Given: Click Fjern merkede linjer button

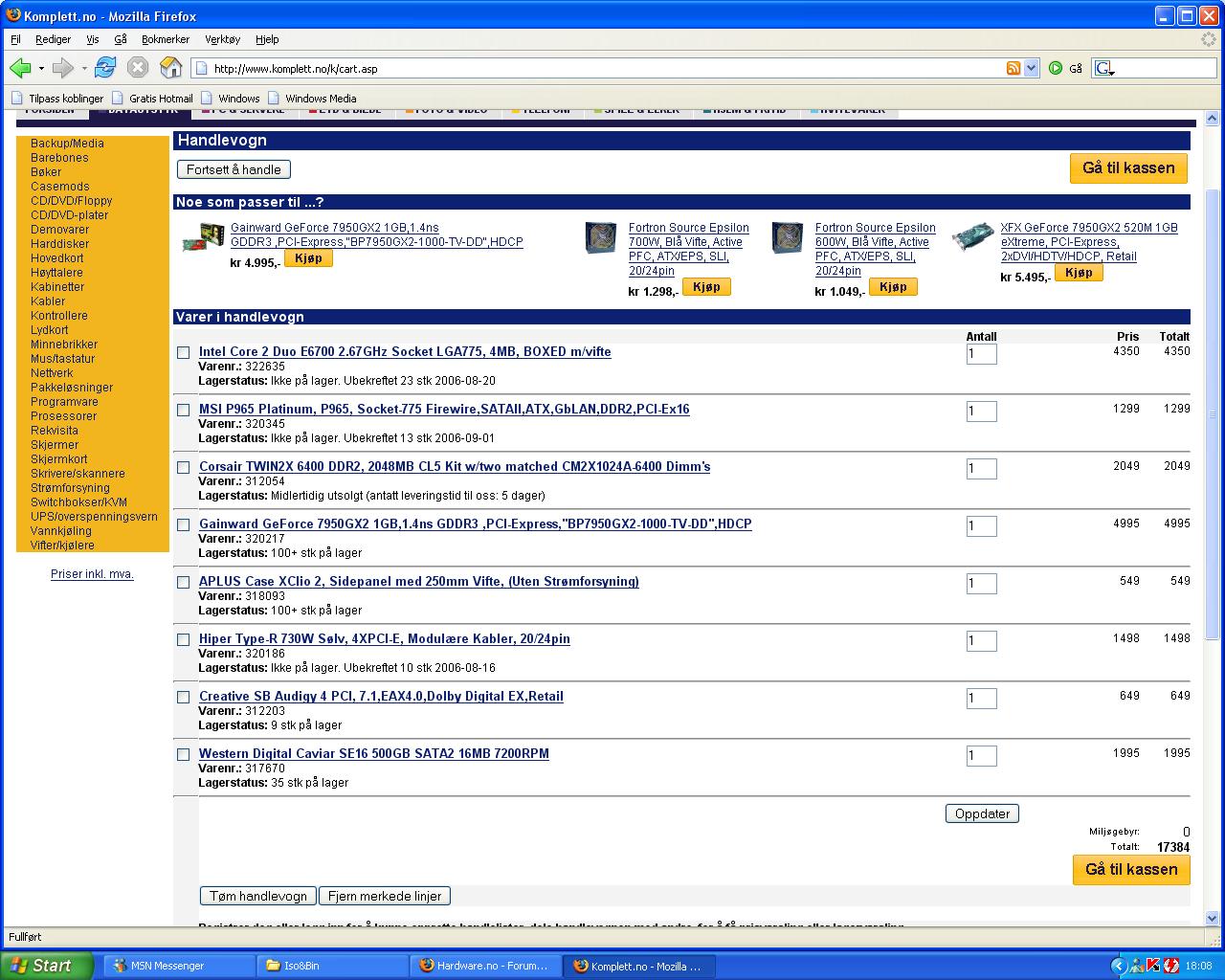Looking at the screenshot, I should [385, 896].
